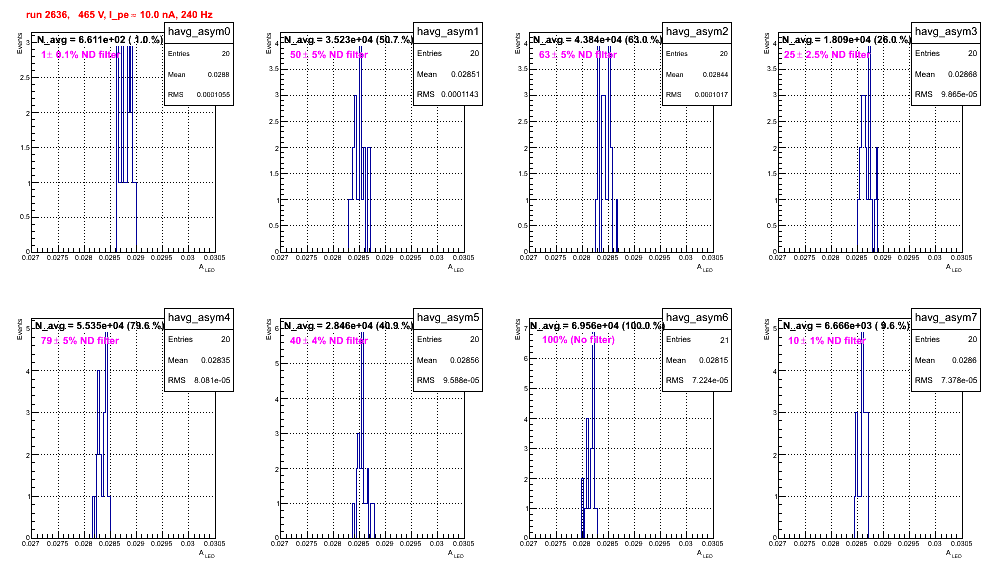The image size is (996, 572).
Task: Select the havg_asym2 stats box title
Action: coord(697,32)
